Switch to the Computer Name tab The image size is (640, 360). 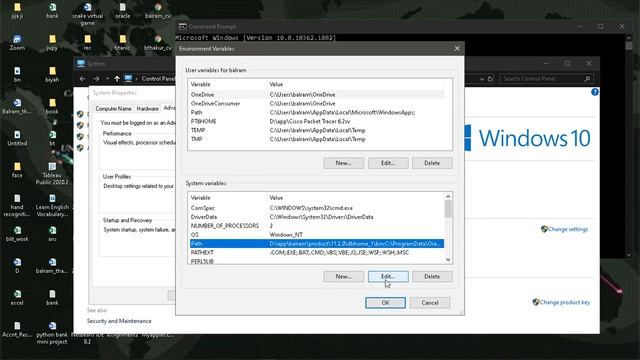113,109
